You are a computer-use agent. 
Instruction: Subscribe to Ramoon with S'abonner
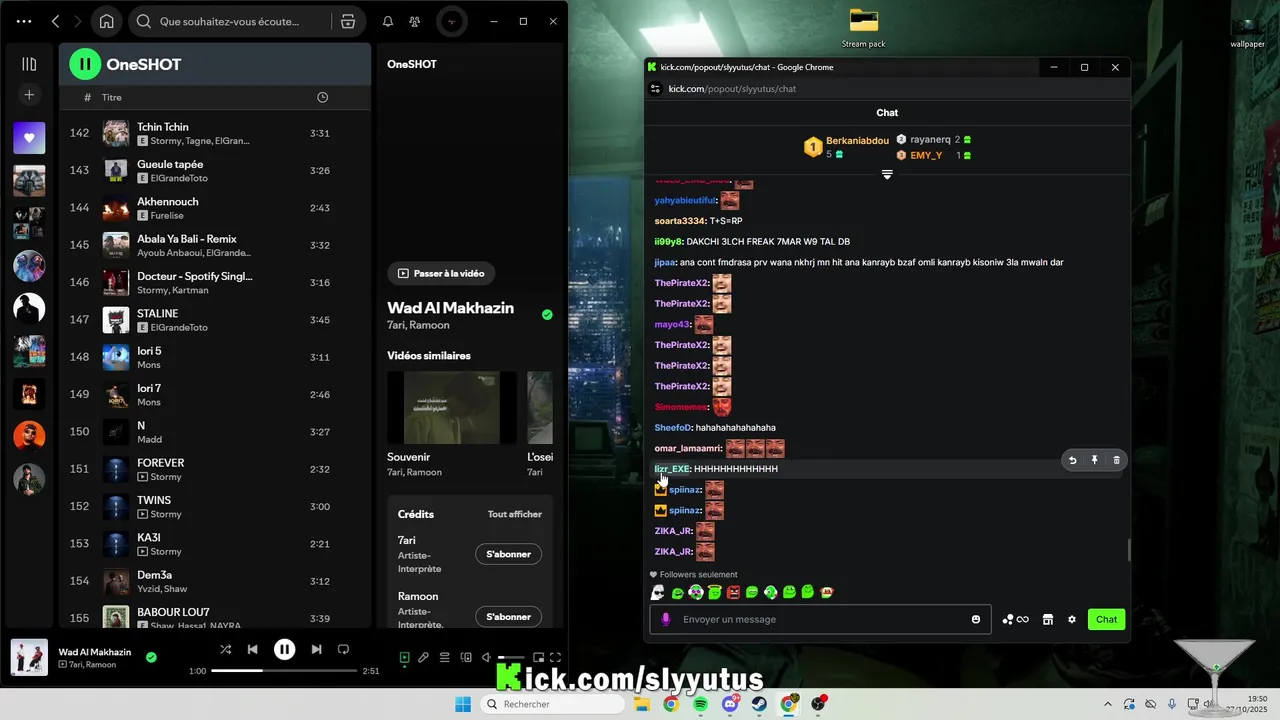(x=508, y=617)
